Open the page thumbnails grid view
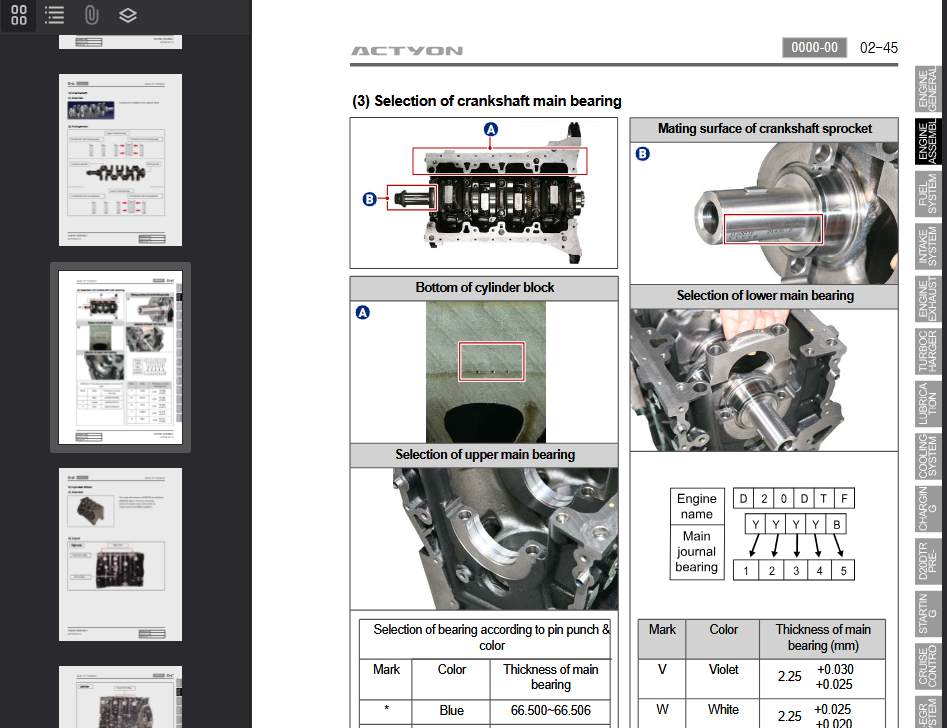947x728 pixels. point(19,15)
